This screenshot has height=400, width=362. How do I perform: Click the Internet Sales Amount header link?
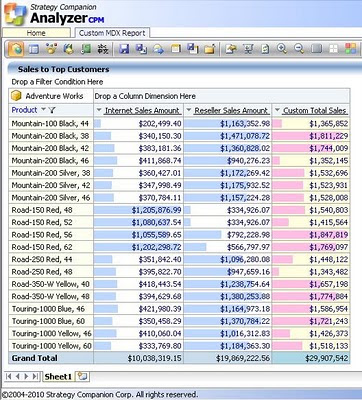[x=142, y=110]
